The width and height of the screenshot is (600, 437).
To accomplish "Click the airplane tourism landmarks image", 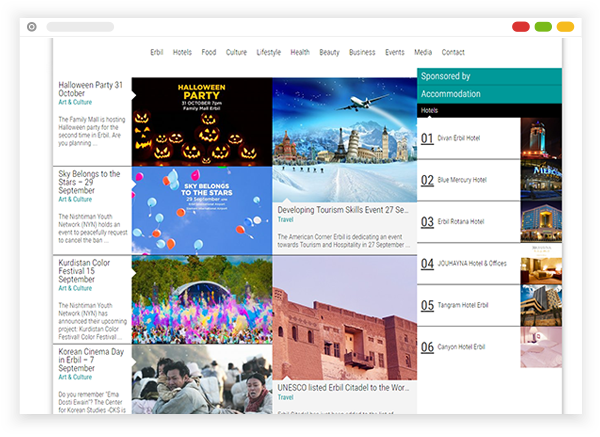I will pos(344,140).
